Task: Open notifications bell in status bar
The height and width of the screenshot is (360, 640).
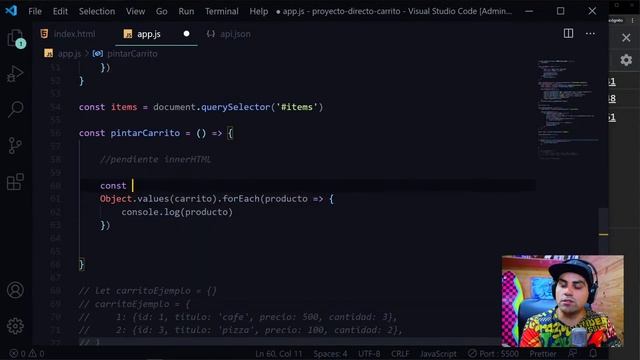Action: (593, 353)
